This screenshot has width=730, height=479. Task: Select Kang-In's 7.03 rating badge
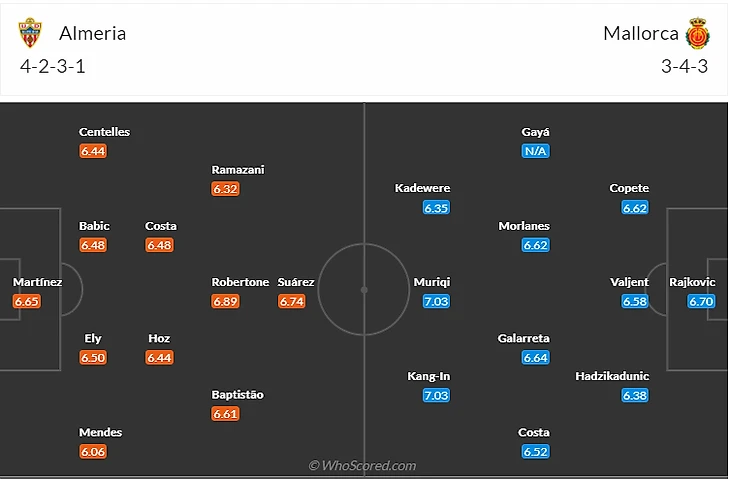[436, 395]
